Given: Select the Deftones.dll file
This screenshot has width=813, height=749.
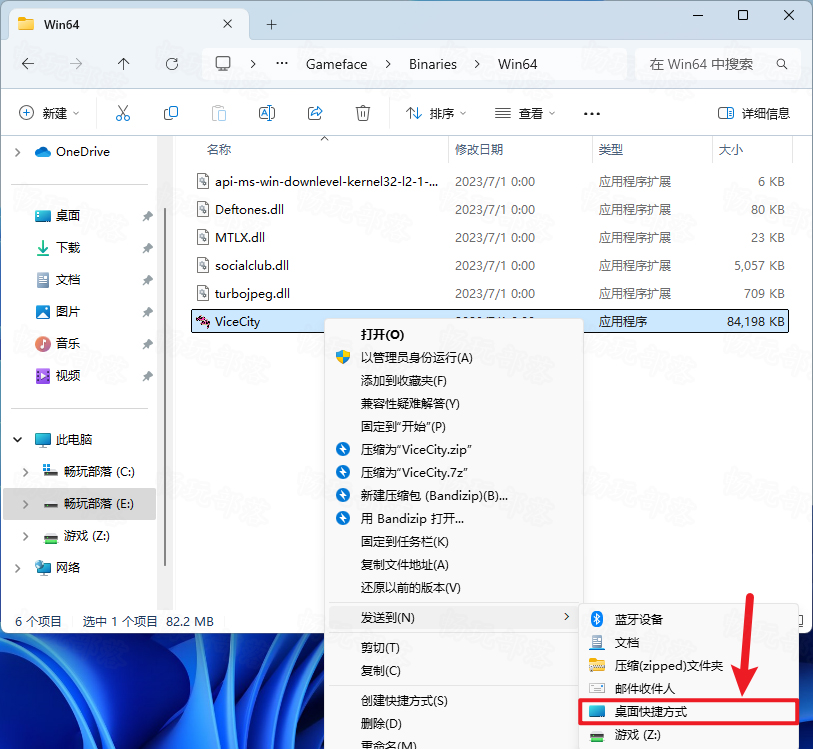Looking at the screenshot, I should coord(489,209).
